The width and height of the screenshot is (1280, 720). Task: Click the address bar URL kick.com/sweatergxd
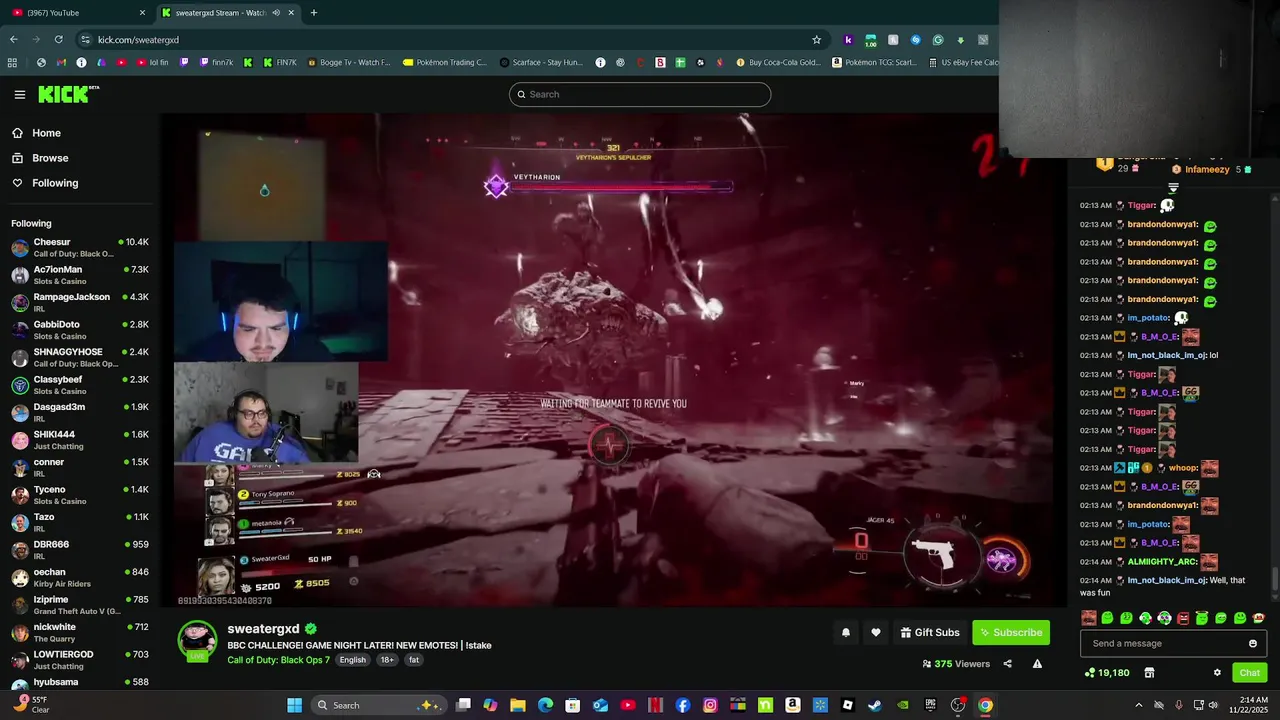pyautogui.click(x=138, y=40)
